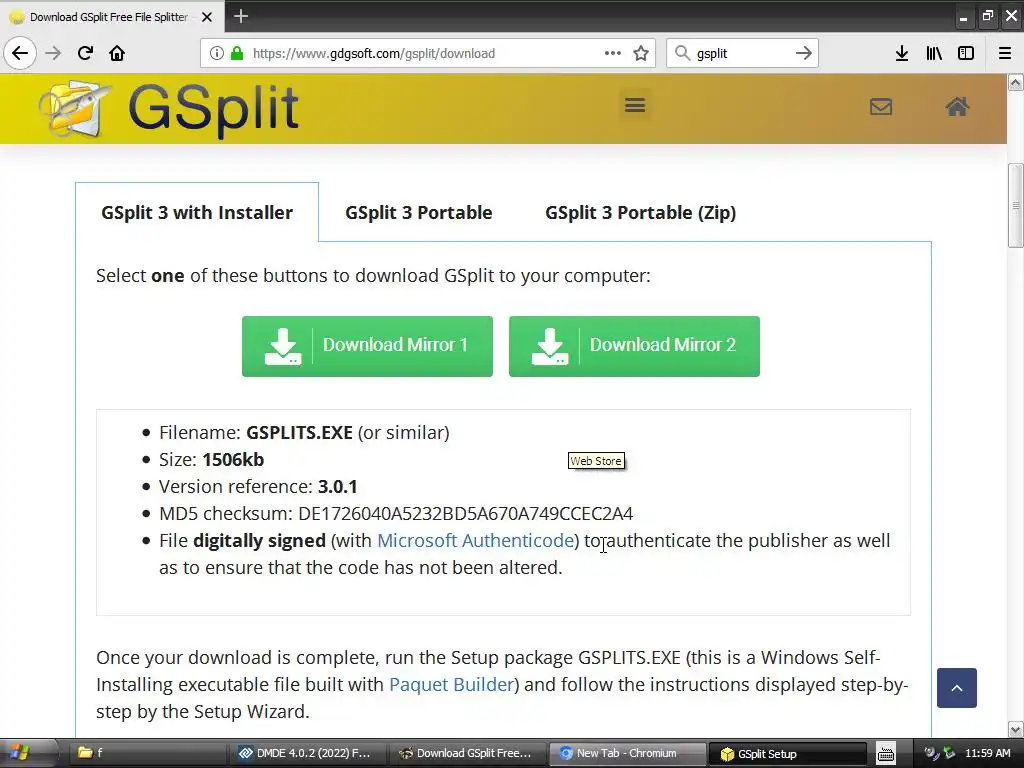Click Download Mirror 2 button
Screen dimensions: 1024x768
point(634,346)
